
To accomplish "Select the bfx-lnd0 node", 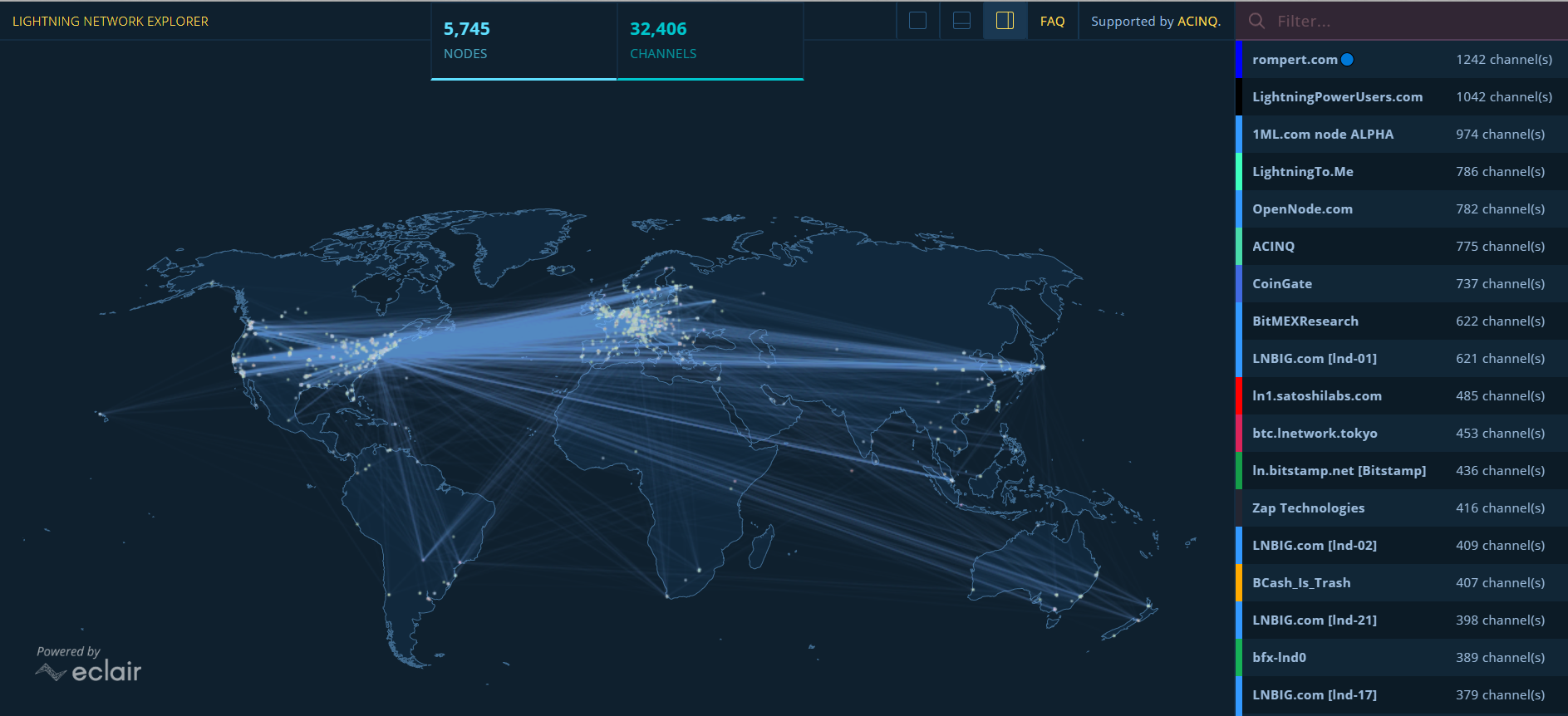I will 1402,657.
